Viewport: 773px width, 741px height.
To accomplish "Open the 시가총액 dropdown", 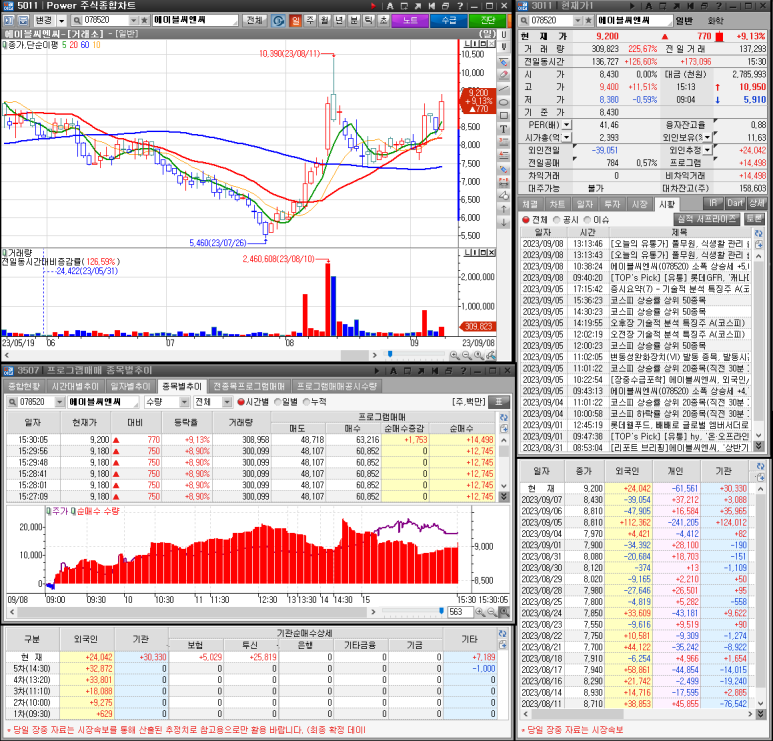I will click(x=566, y=138).
